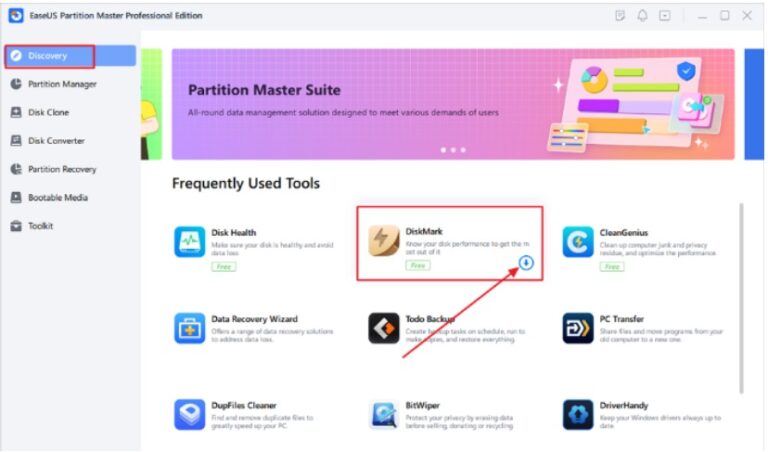
Task: Click the notification bell icon
Action: [x=642, y=16]
